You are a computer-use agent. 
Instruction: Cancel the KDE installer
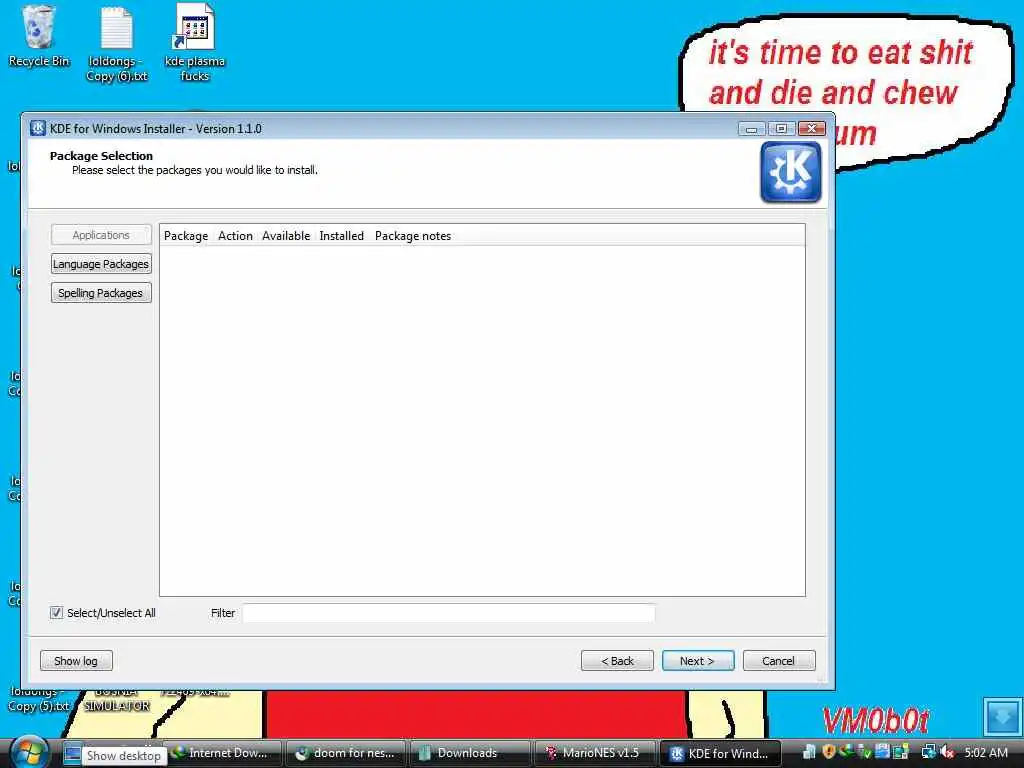tap(779, 661)
